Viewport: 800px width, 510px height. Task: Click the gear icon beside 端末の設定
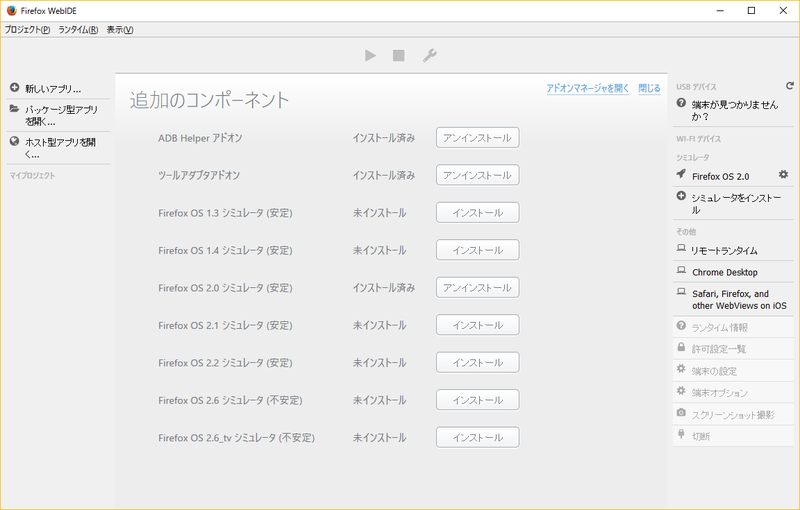(x=681, y=368)
